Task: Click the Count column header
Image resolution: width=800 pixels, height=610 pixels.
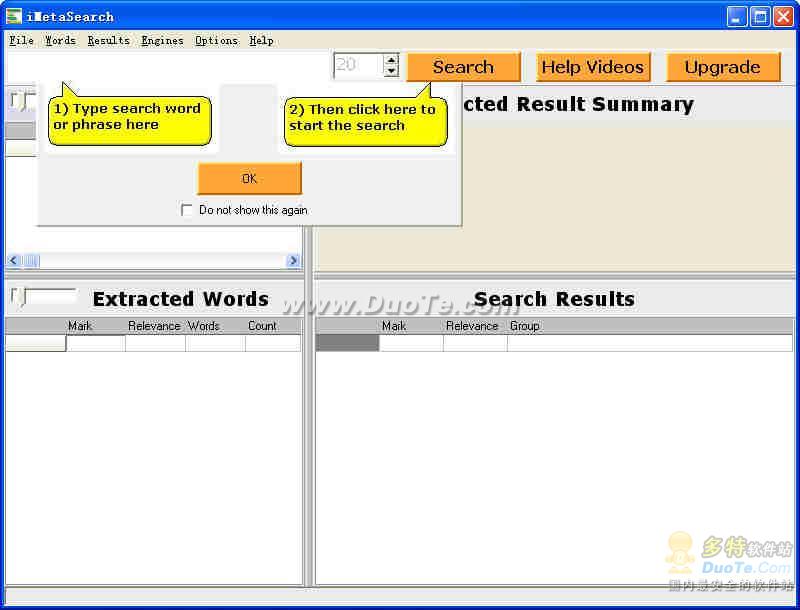Action: (x=262, y=326)
